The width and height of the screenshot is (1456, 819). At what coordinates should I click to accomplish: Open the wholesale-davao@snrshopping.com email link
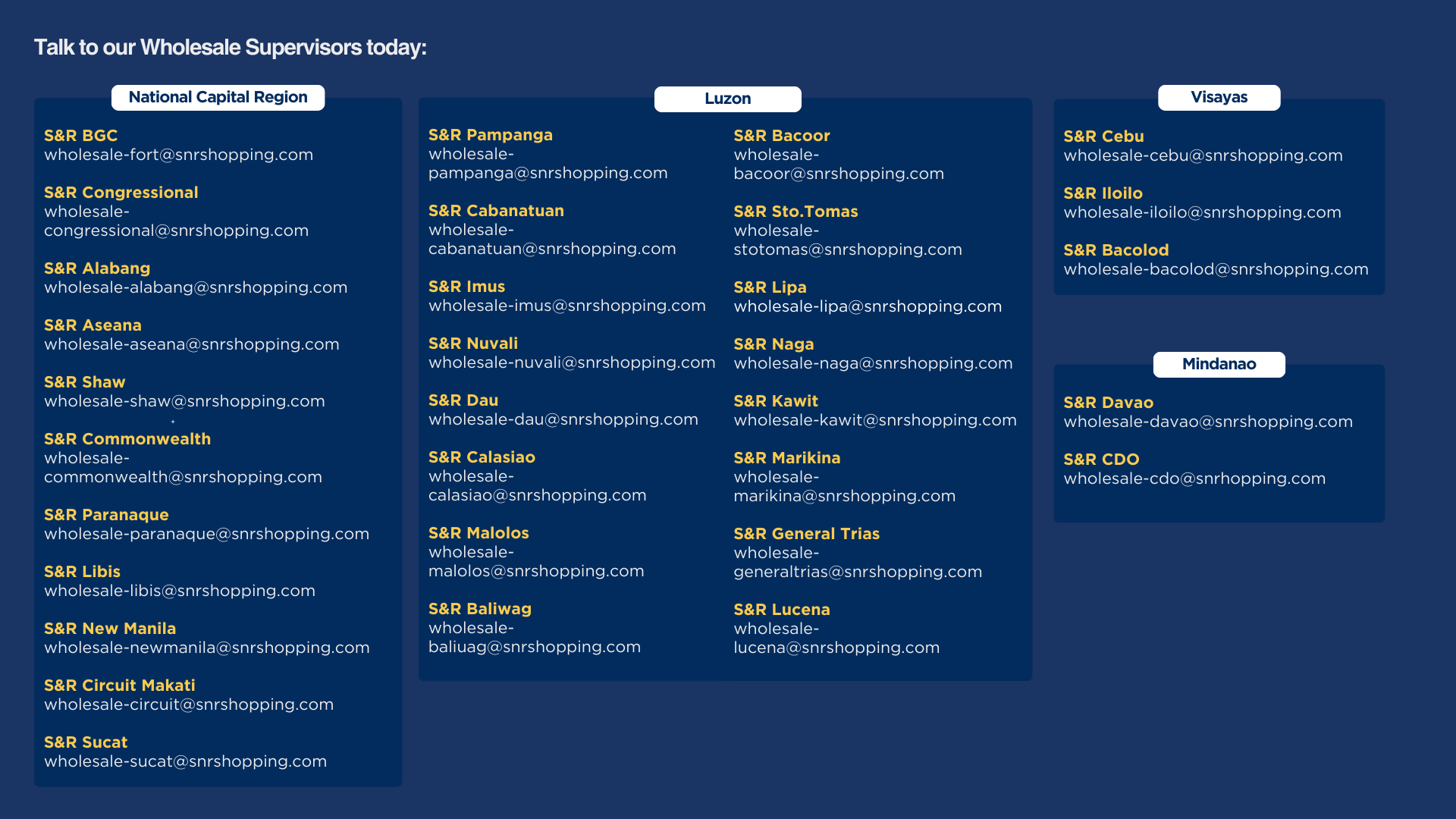[x=1208, y=422]
